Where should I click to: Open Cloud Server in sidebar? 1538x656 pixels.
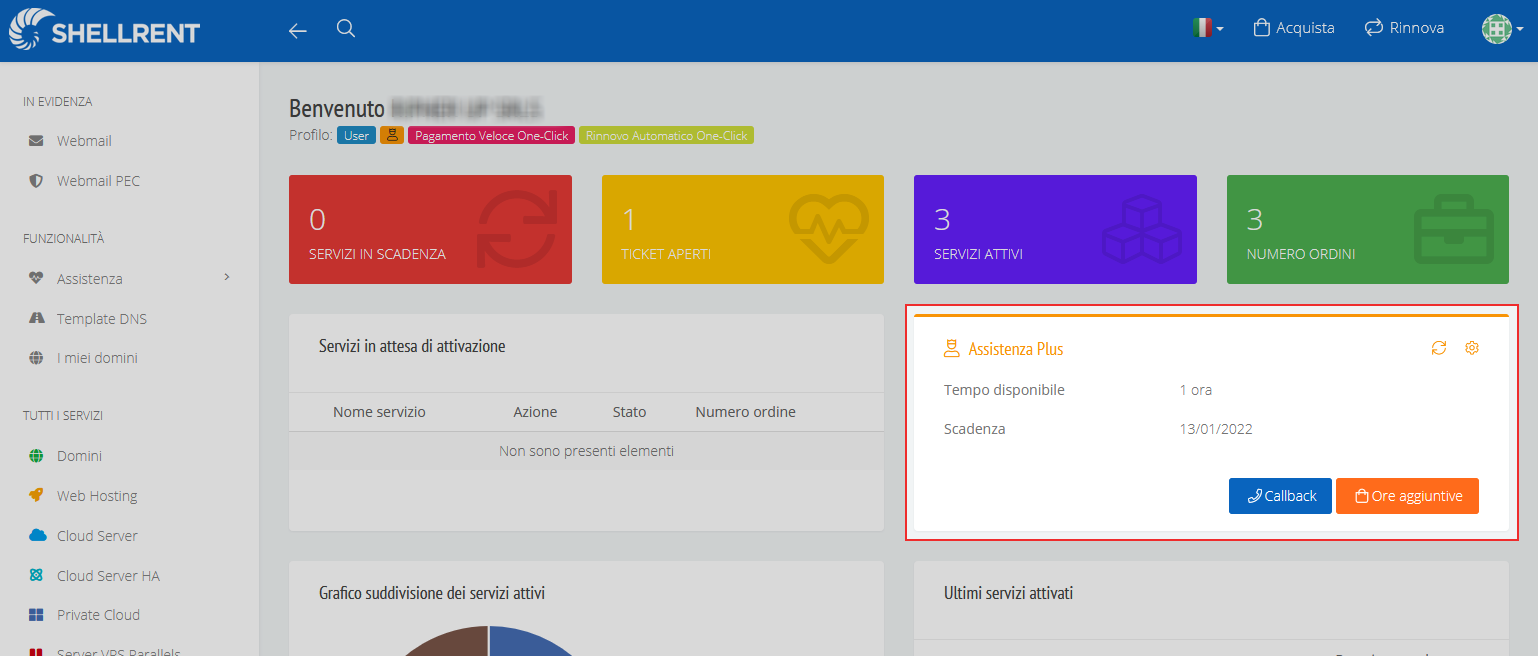tap(97, 536)
